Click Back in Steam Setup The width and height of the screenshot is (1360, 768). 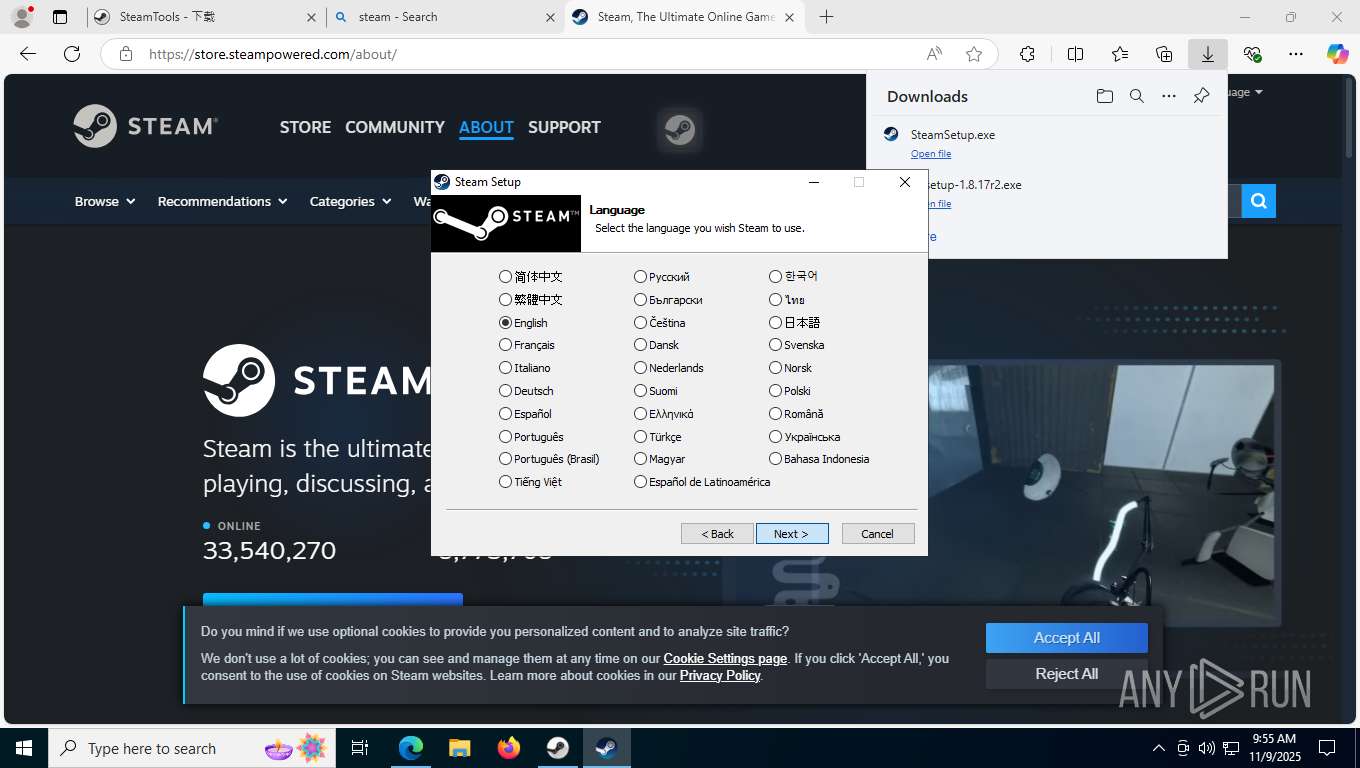[717, 534]
